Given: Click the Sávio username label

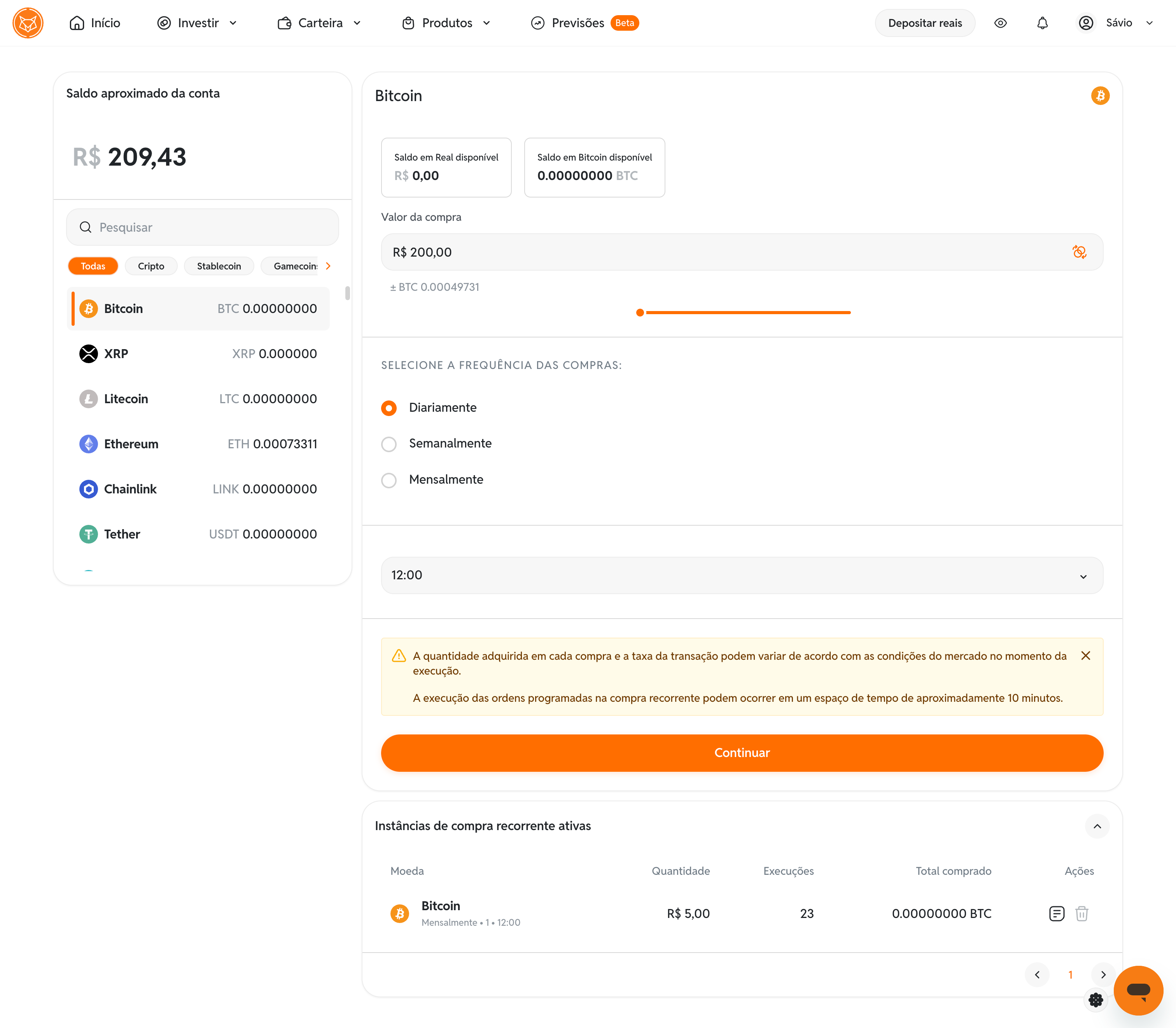Looking at the screenshot, I should point(1118,23).
